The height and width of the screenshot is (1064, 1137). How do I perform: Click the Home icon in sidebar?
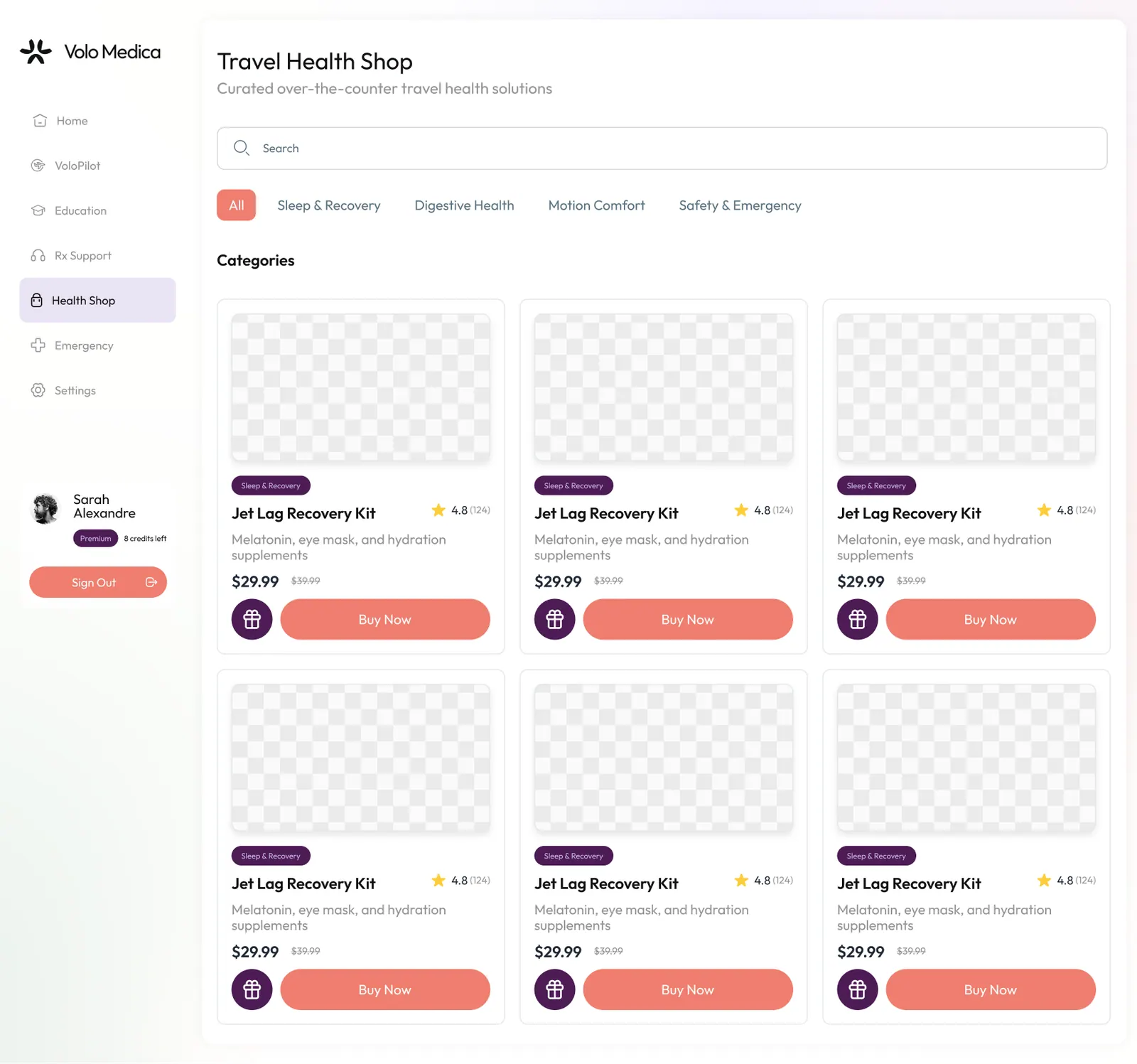(40, 121)
